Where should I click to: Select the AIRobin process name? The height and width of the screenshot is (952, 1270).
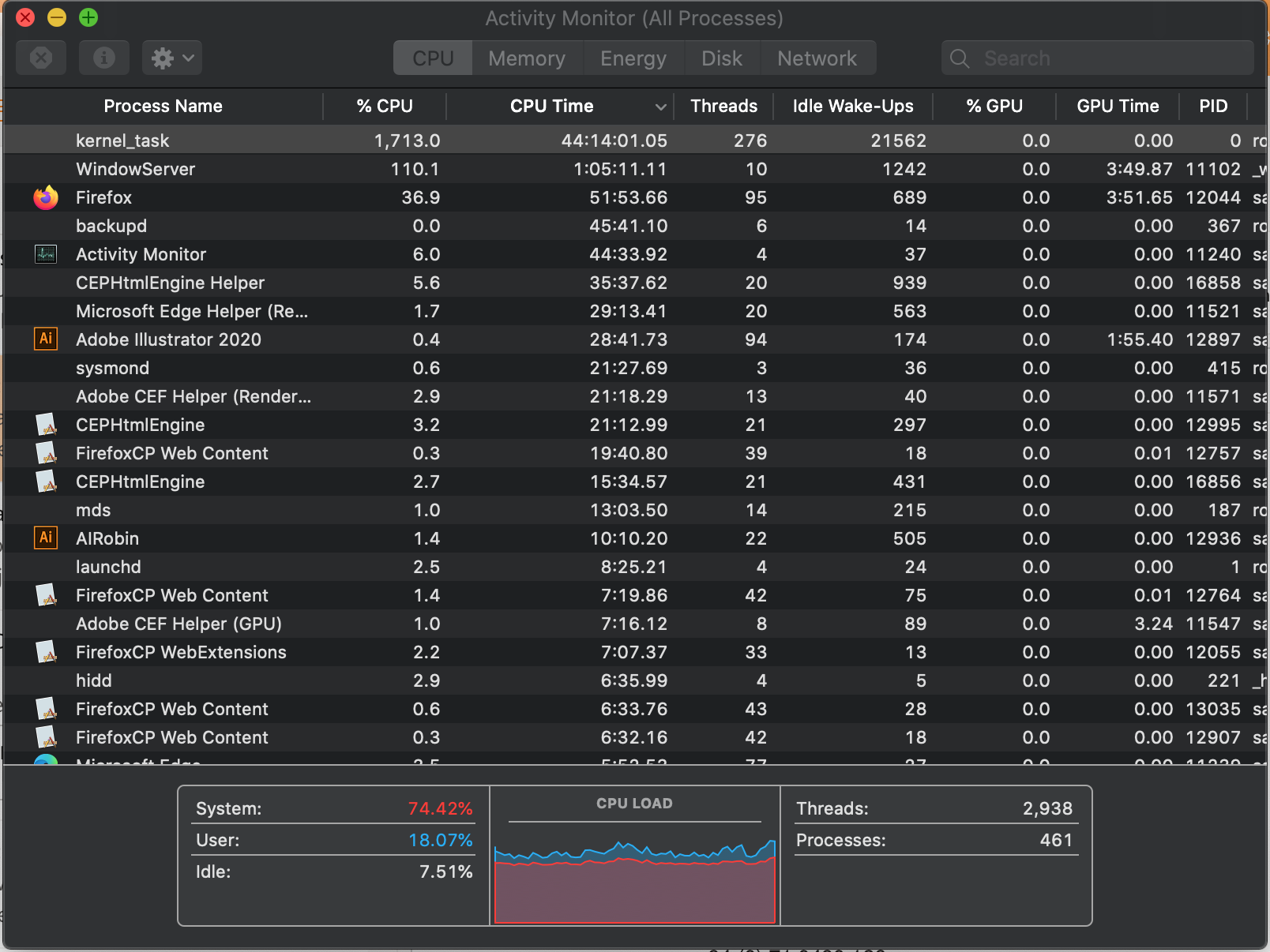click(107, 538)
